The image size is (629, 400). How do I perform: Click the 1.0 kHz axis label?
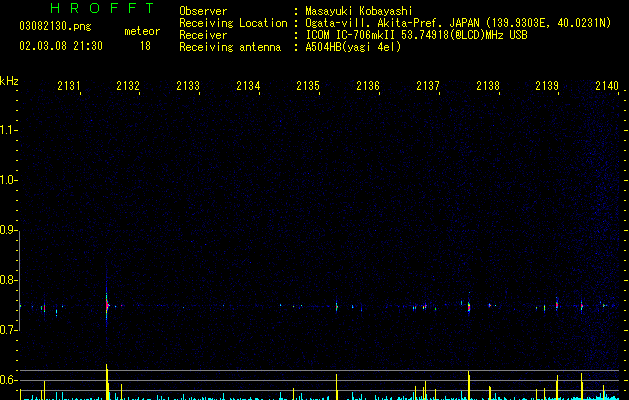coord(8,180)
